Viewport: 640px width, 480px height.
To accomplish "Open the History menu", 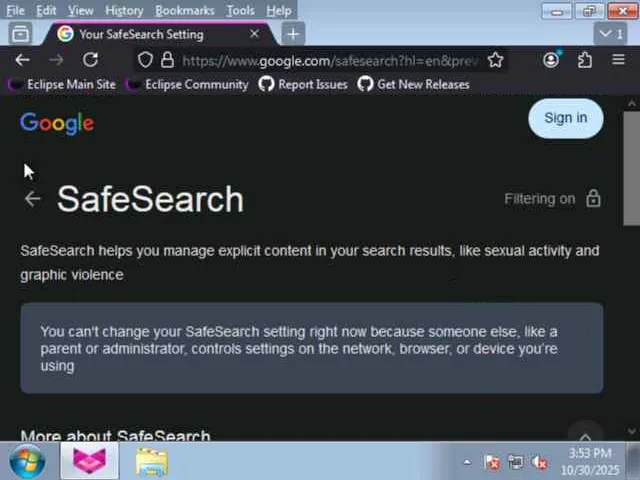I will pos(124,10).
